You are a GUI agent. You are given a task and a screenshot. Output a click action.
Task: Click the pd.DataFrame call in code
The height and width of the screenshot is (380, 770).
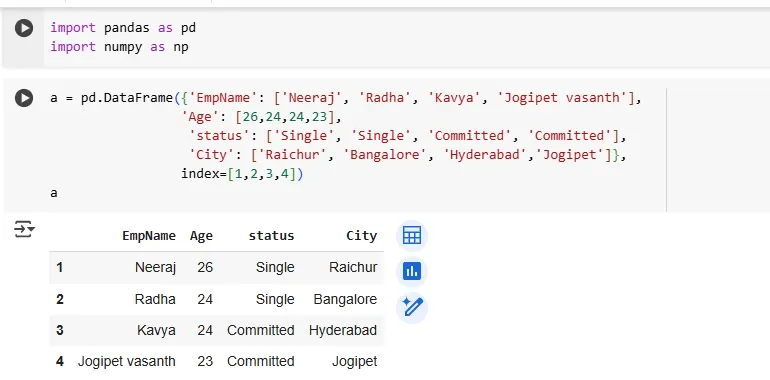point(127,98)
